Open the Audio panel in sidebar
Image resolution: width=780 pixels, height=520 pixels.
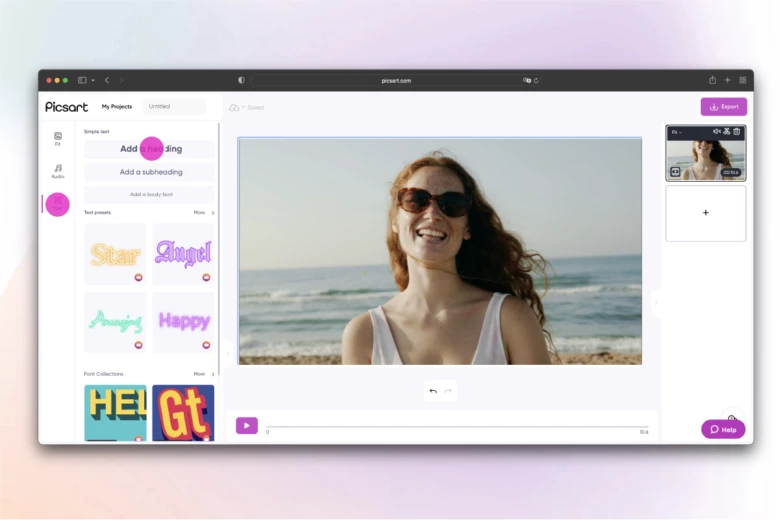coord(58,171)
